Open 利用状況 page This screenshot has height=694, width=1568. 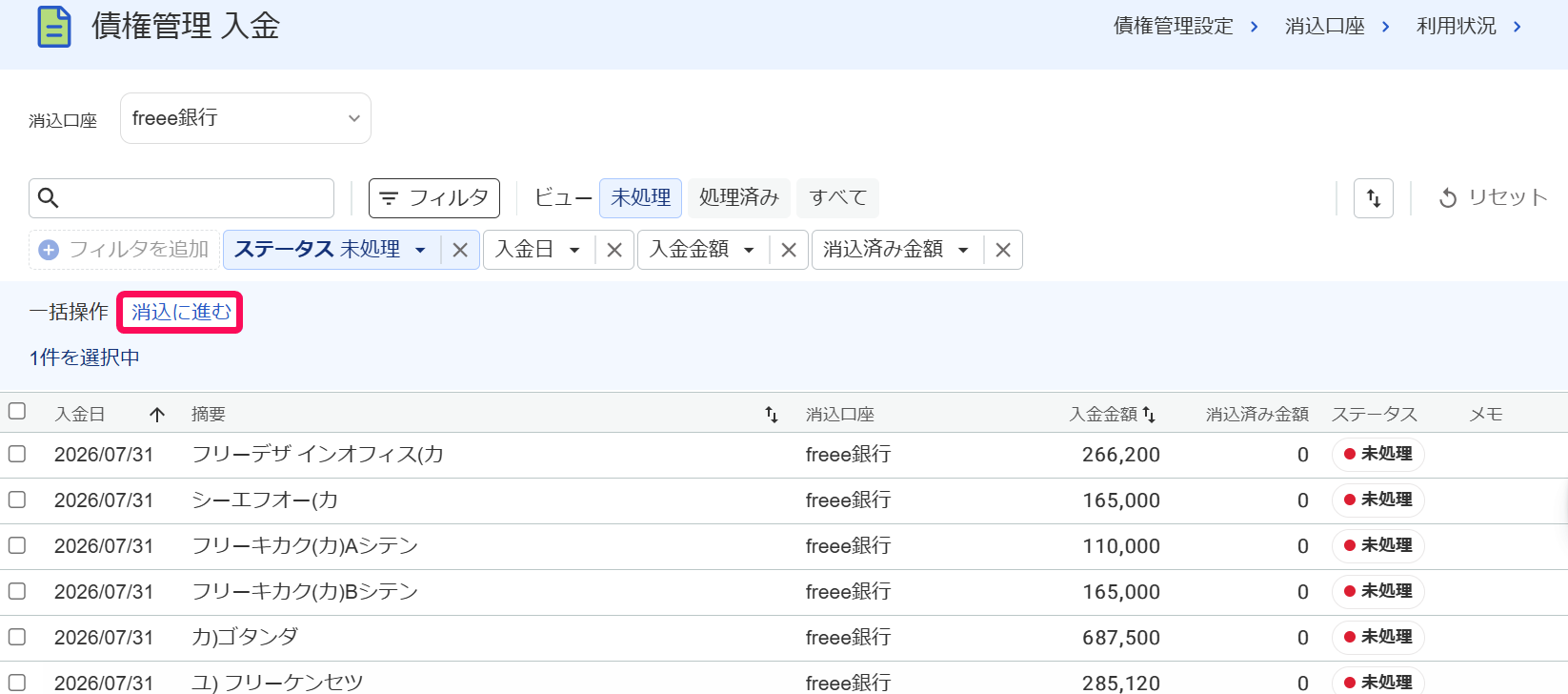[1469, 26]
